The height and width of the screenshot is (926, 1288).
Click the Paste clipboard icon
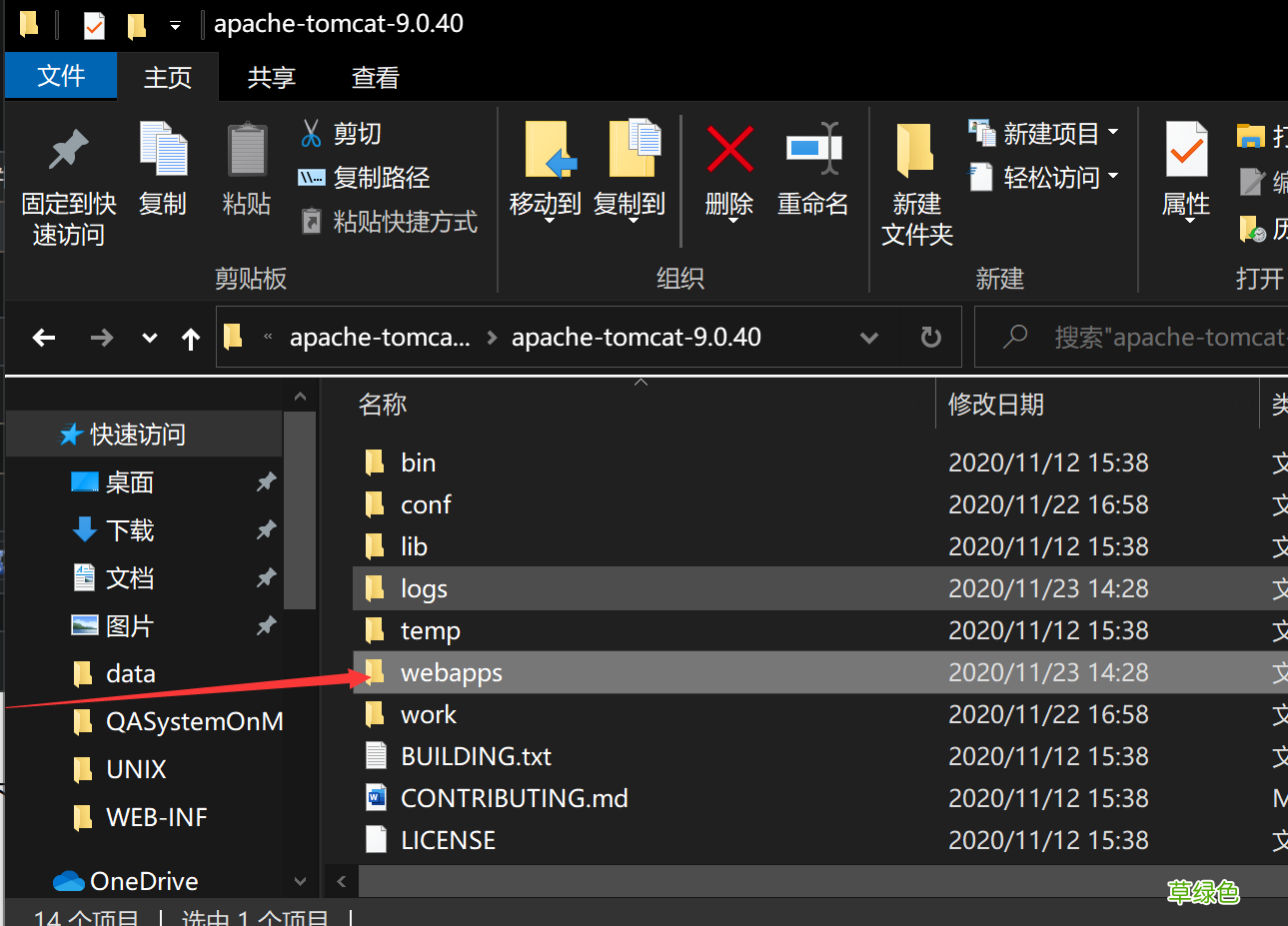pos(246,150)
